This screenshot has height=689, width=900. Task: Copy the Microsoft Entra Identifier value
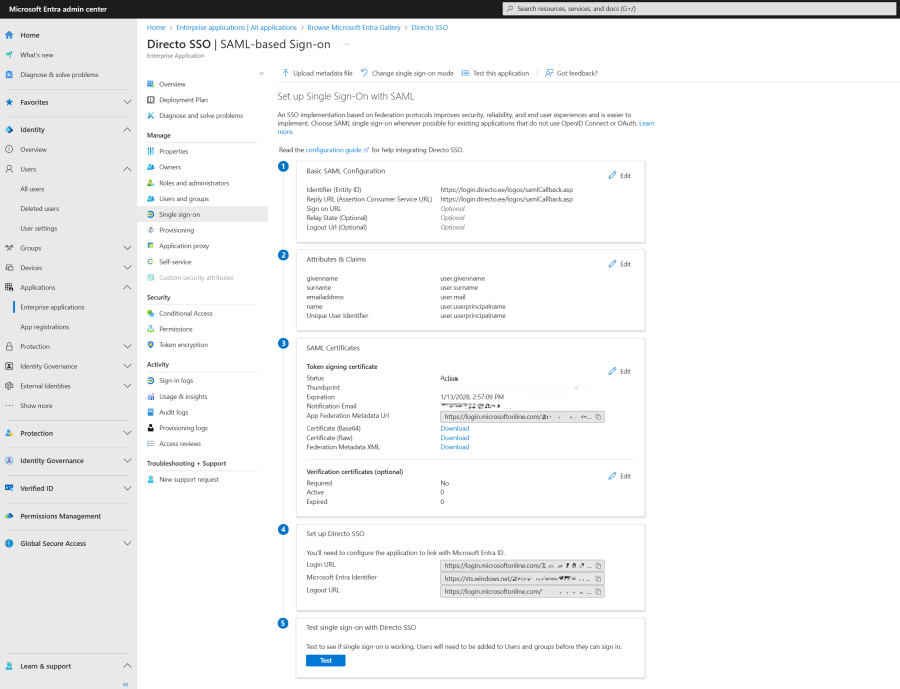coord(598,578)
